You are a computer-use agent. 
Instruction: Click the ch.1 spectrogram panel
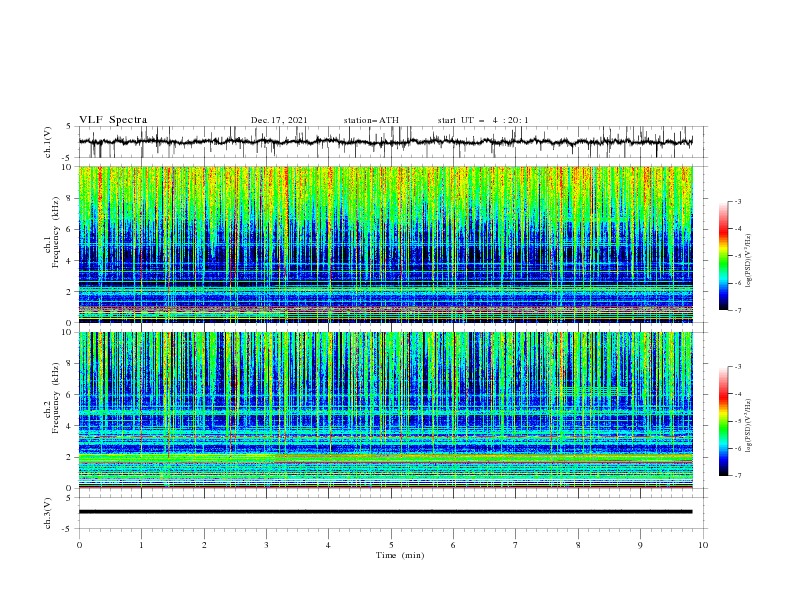pyautogui.click(x=385, y=244)
